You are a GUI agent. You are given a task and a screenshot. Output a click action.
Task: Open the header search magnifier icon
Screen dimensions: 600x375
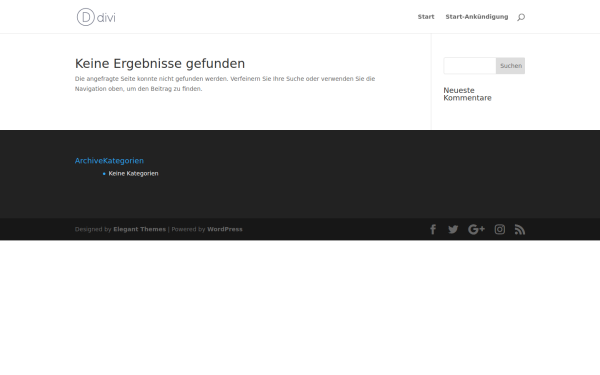pos(521,17)
